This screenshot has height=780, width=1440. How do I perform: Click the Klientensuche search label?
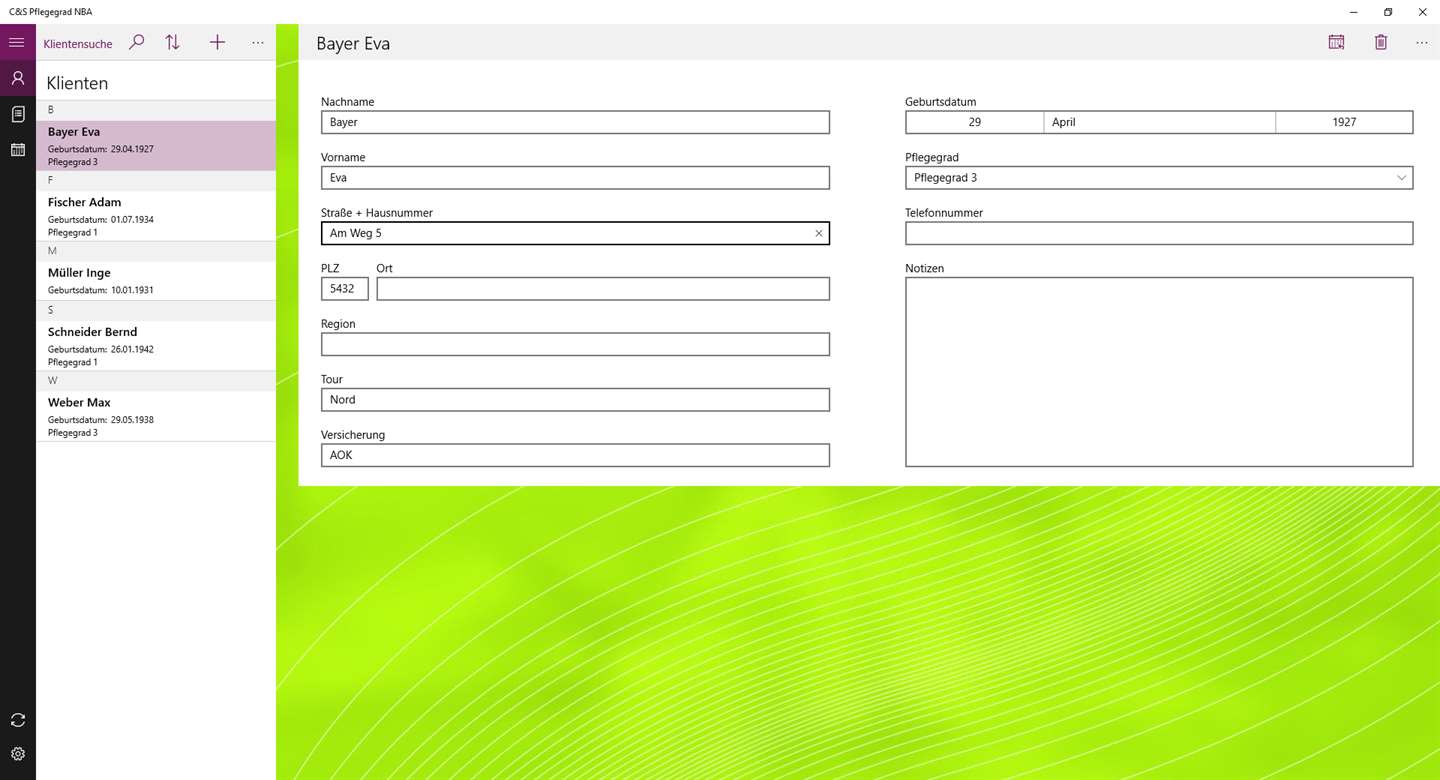78,44
